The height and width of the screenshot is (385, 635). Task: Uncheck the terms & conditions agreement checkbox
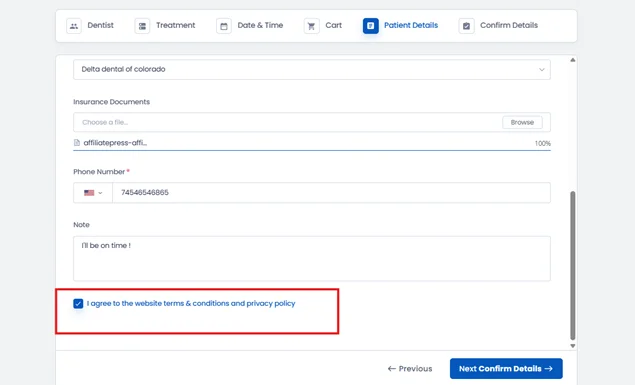[x=78, y=303]
